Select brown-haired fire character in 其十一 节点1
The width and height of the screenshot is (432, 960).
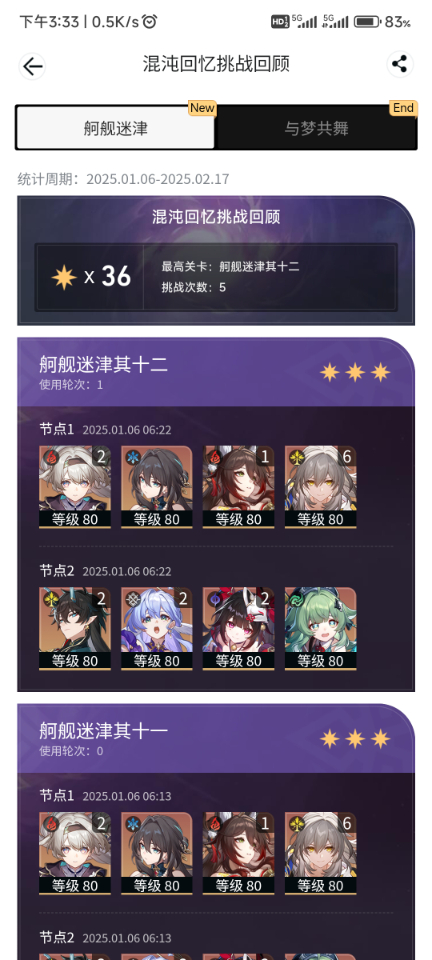click(x=239, y=853)
